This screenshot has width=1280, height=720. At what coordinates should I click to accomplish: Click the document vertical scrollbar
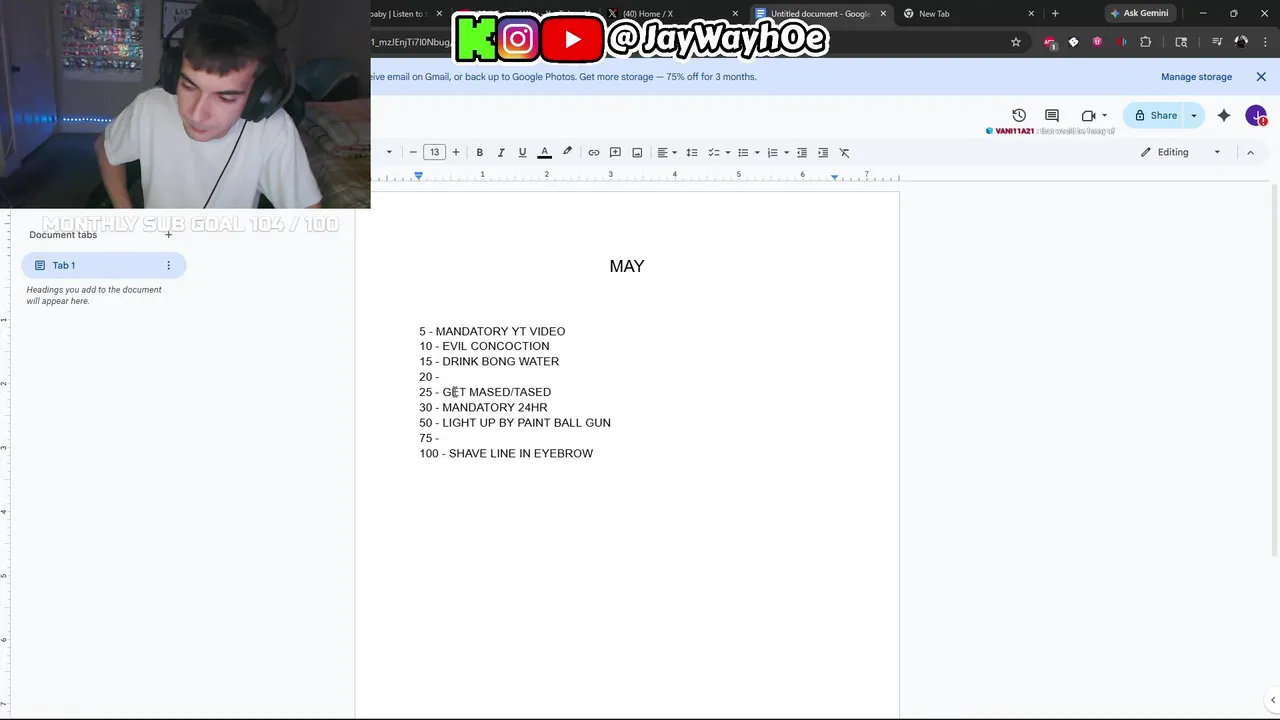pos(1274,370)
